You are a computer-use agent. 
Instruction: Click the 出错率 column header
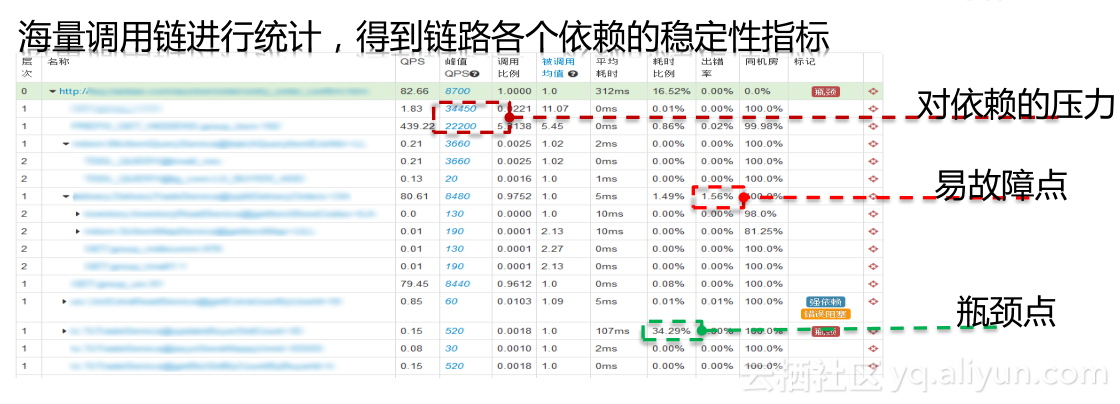pyautogui.click(x=710, y=67)
